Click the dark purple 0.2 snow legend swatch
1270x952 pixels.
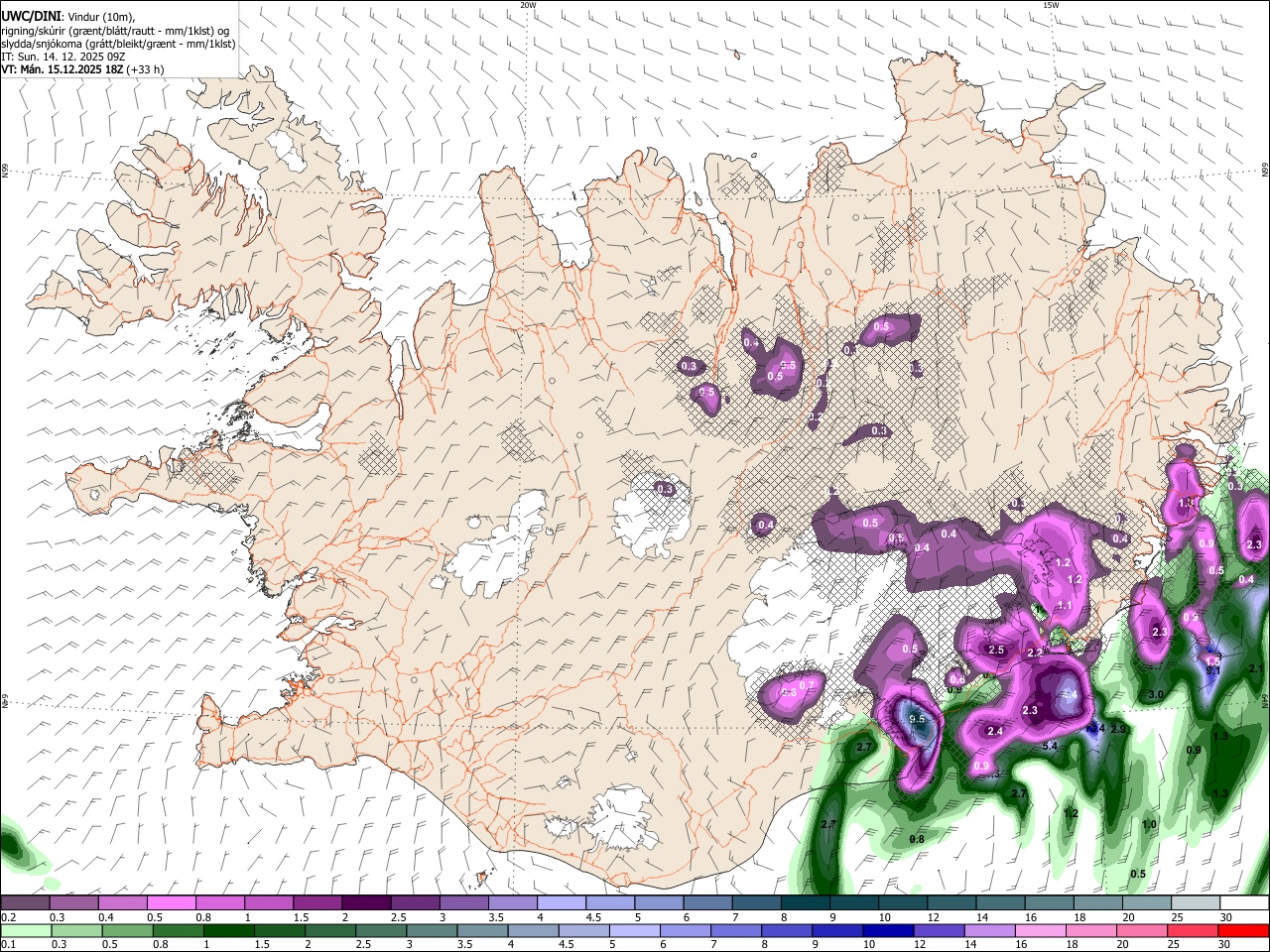click(25, 903)
